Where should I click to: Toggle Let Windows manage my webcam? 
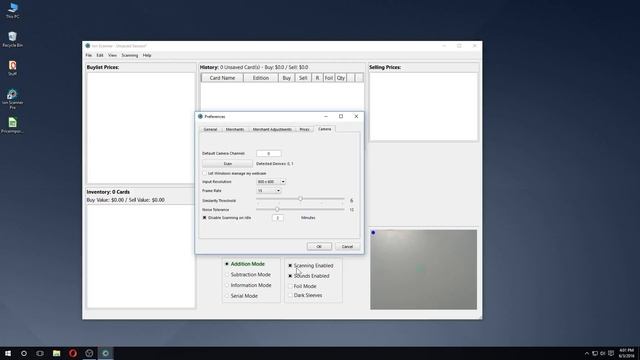(204, 173)
